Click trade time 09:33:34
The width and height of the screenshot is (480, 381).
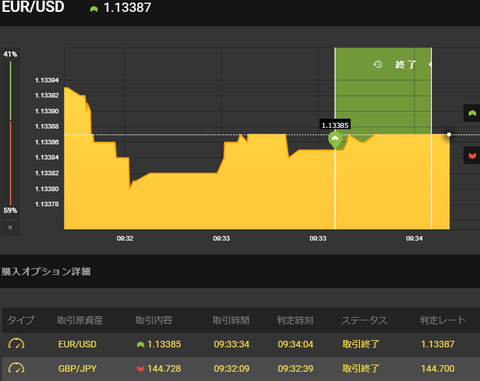[x=231, y=344]
